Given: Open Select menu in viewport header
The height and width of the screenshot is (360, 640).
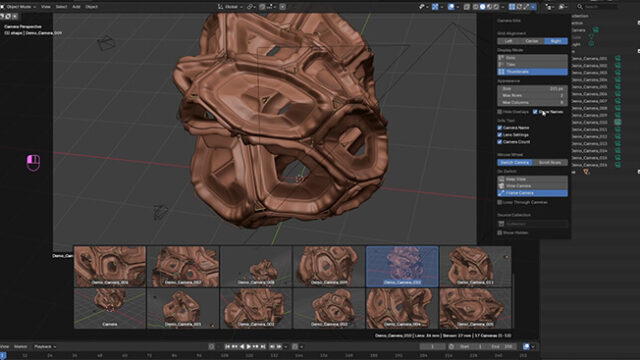Looking at the screenshot, I should point(61,7).
